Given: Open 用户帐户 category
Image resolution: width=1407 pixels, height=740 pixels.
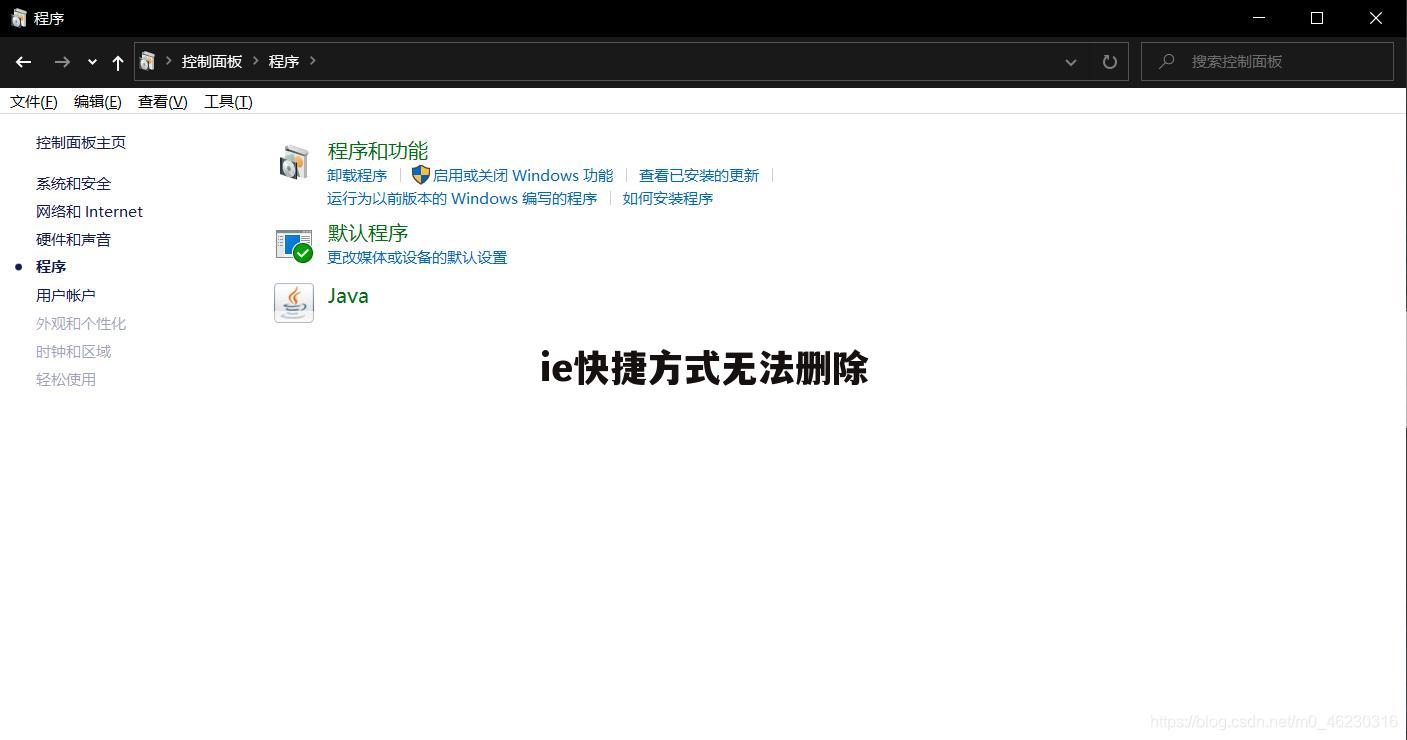Looking at the screenshot, I should tap(66, 295).
